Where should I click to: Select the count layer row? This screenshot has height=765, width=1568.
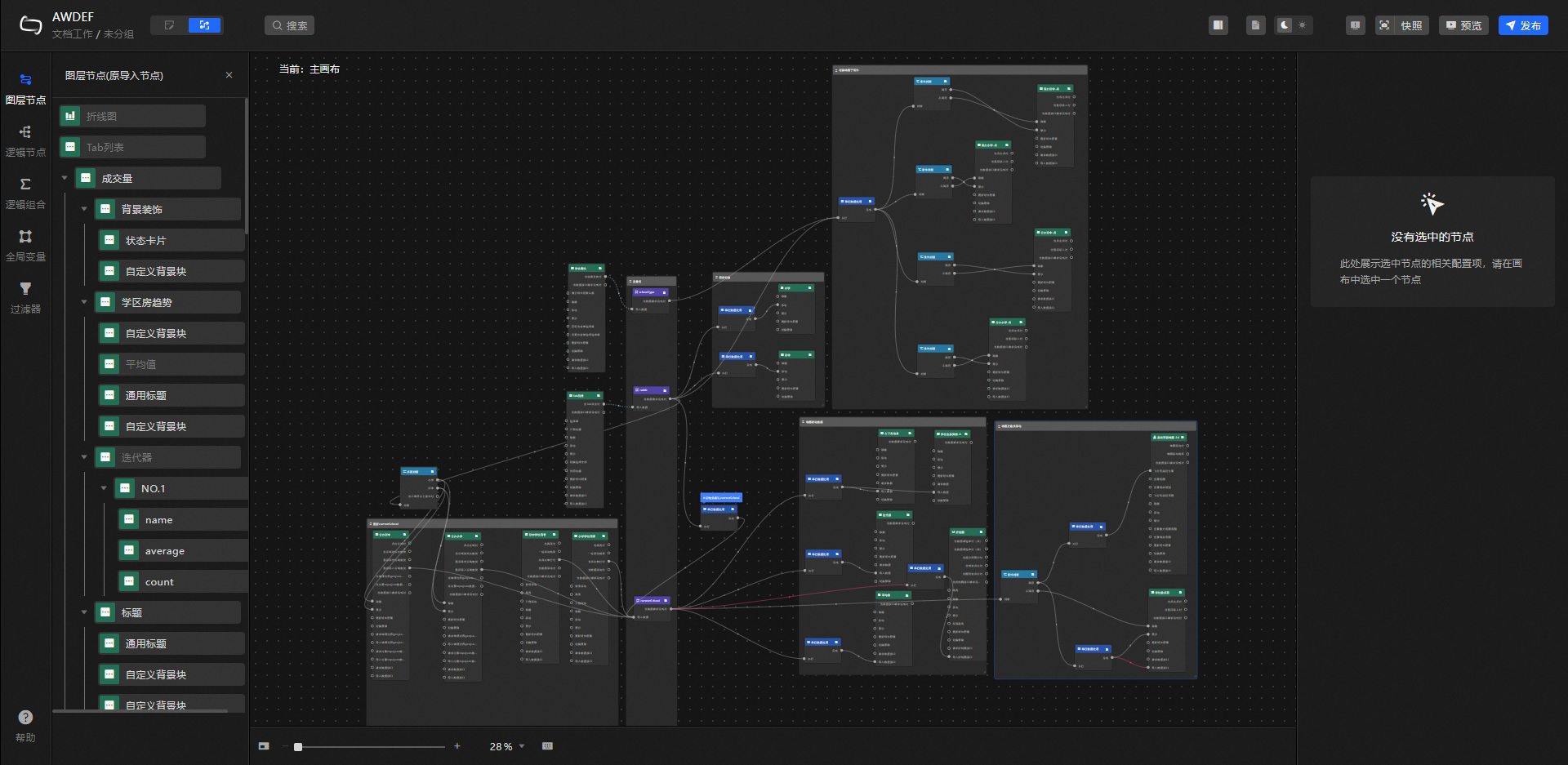183,581
